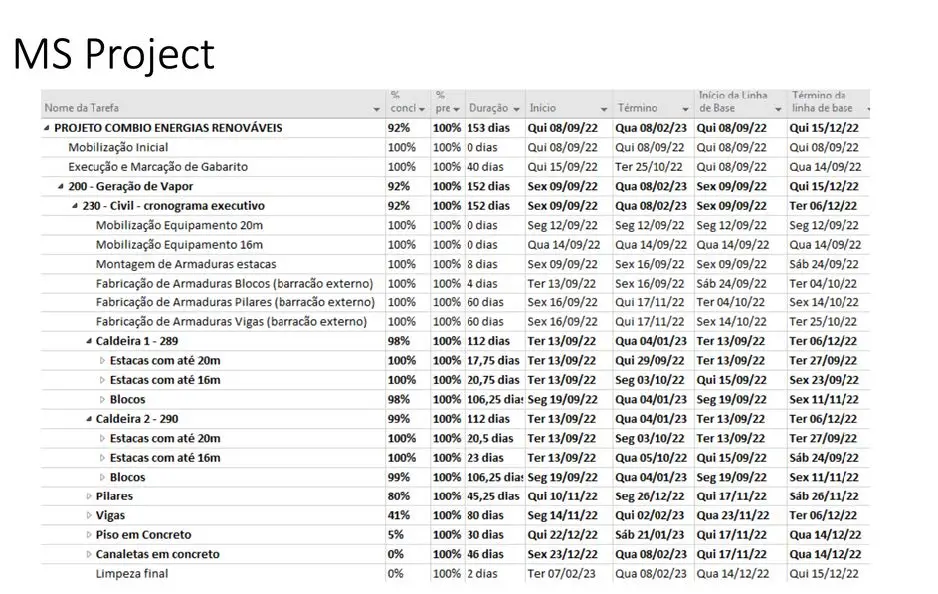Open the Início column filter dropdown
The image size is (938, 594).
coord(604,108)
